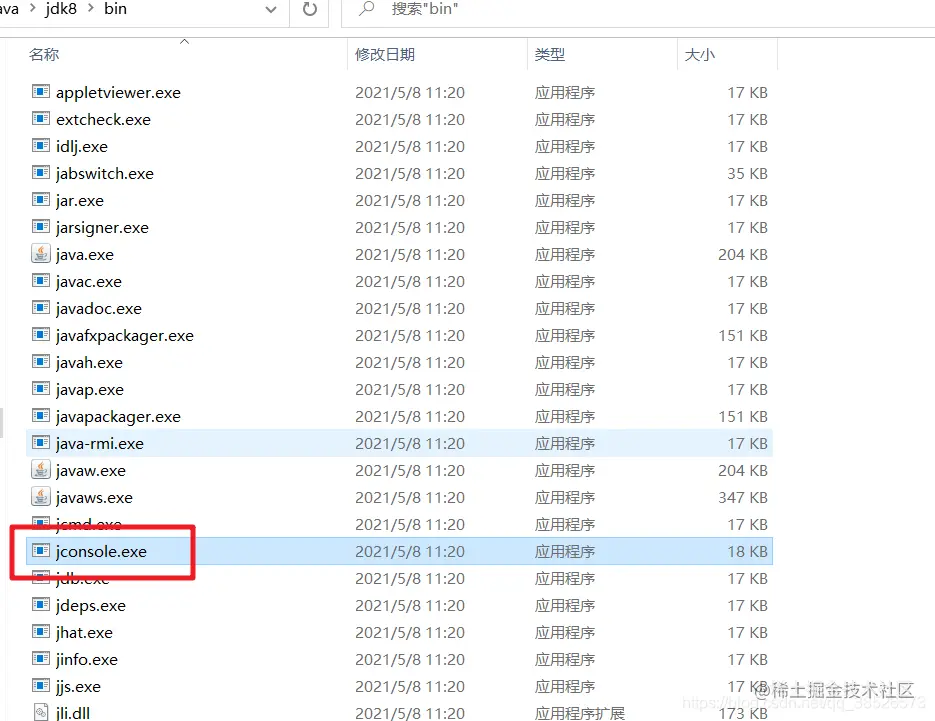Refresh the bin folder view
The width and height of the screenshot is (935, 721).
[x=309, y=9]
